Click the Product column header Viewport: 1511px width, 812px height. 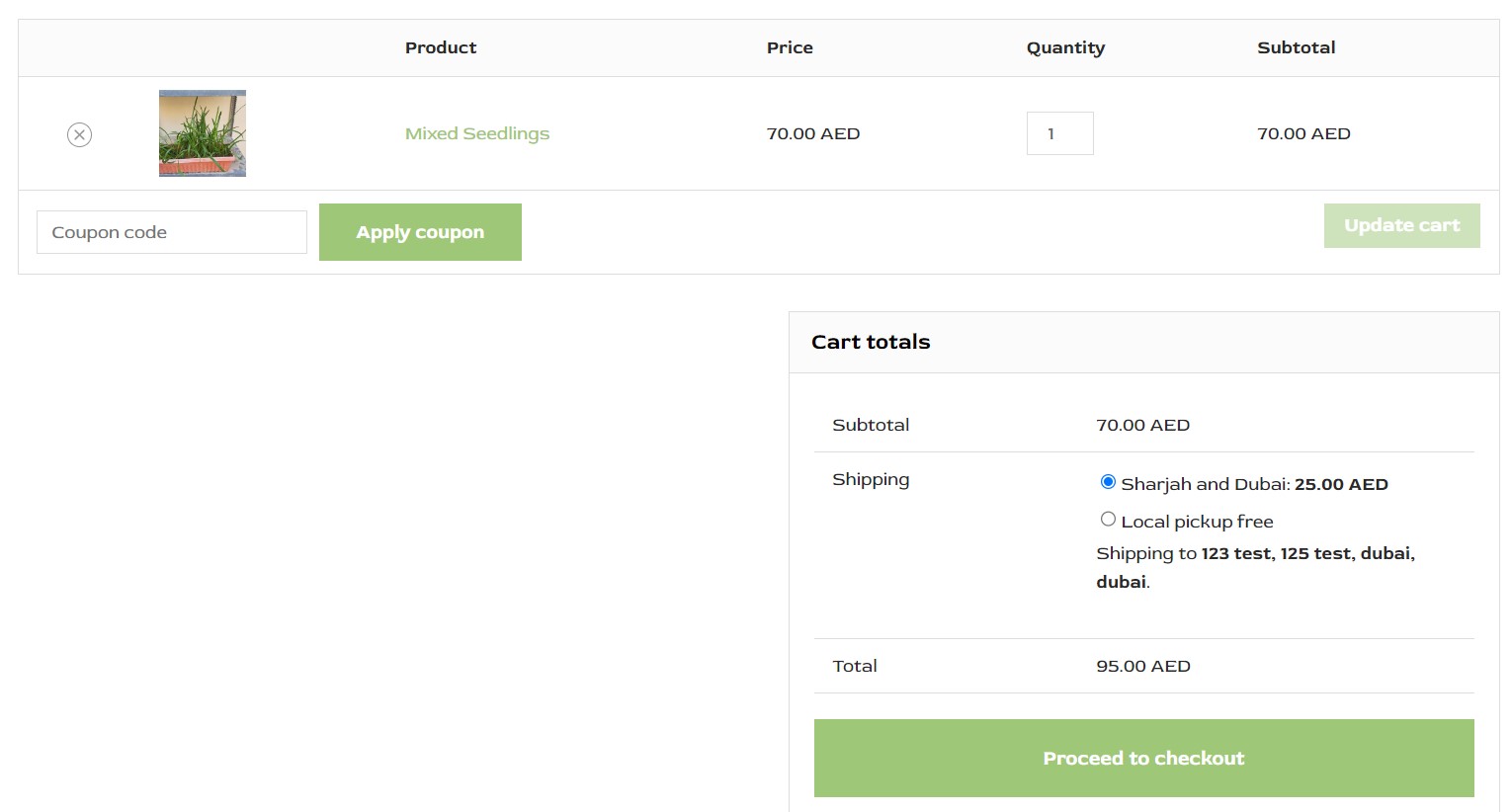(440, 46)
